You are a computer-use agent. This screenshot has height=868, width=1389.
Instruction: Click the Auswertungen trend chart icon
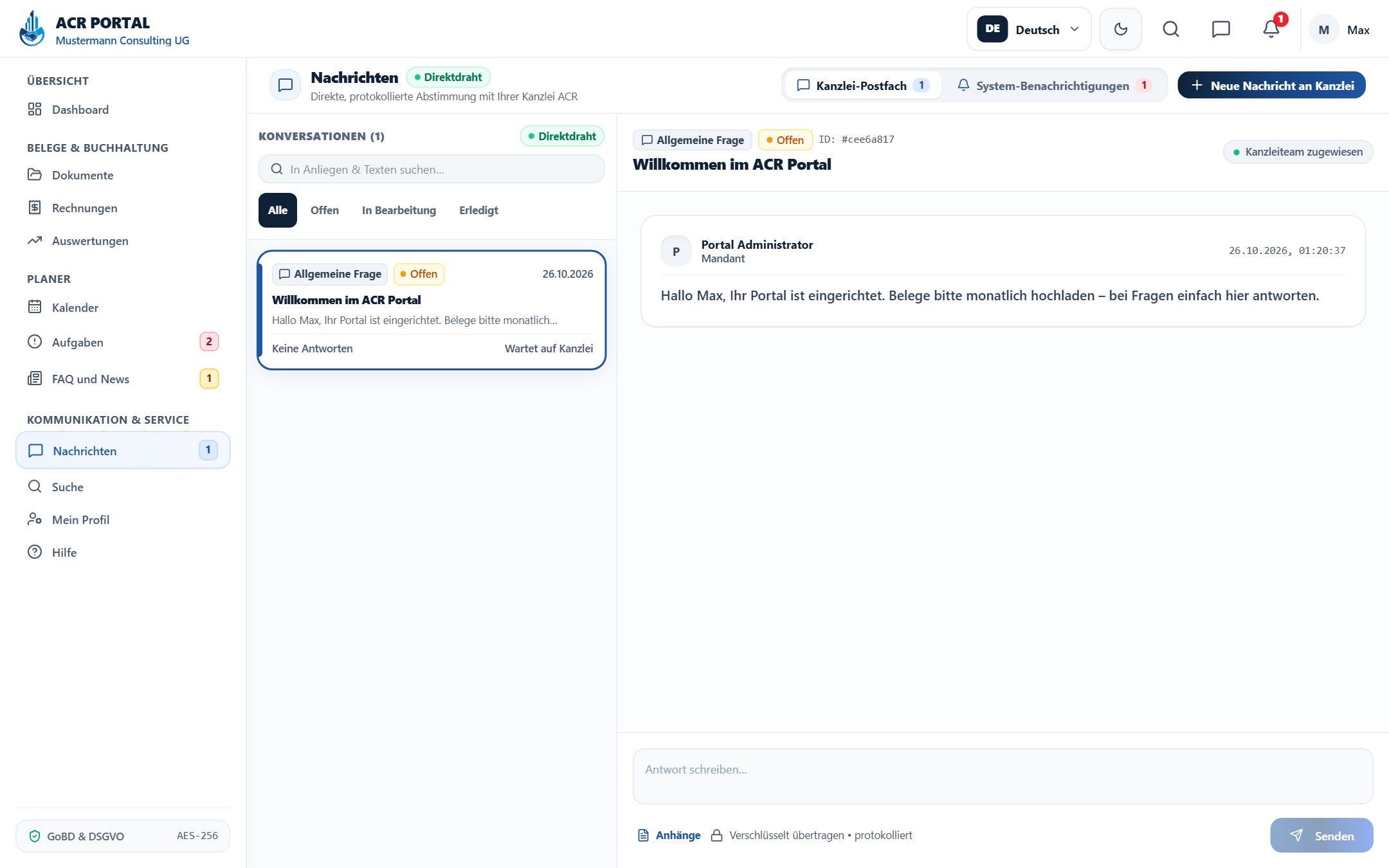click(35, 240)
